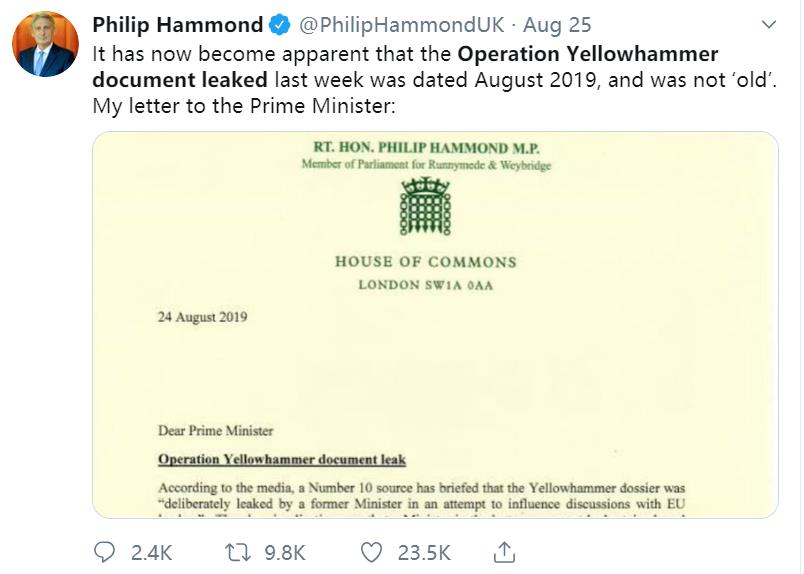Click the share tweet icon
This screenshot has width=804, height=574.
click(505, 551)
